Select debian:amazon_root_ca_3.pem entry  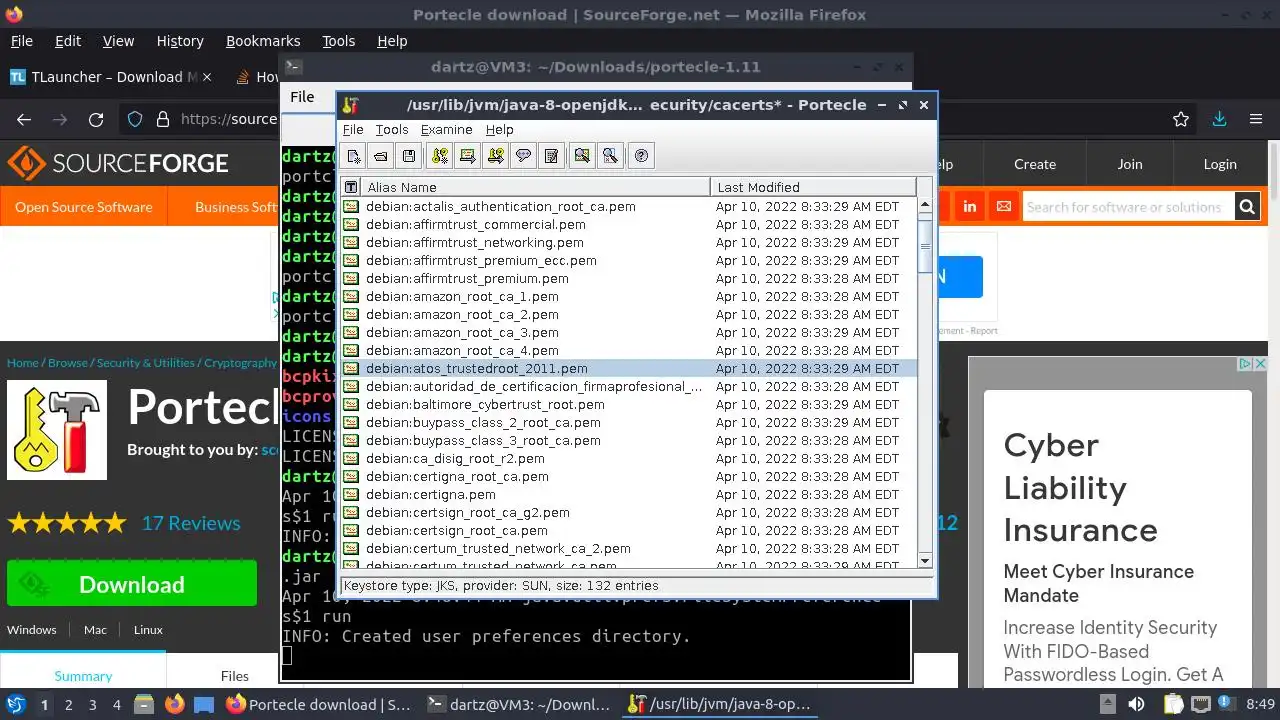(629, 332)
